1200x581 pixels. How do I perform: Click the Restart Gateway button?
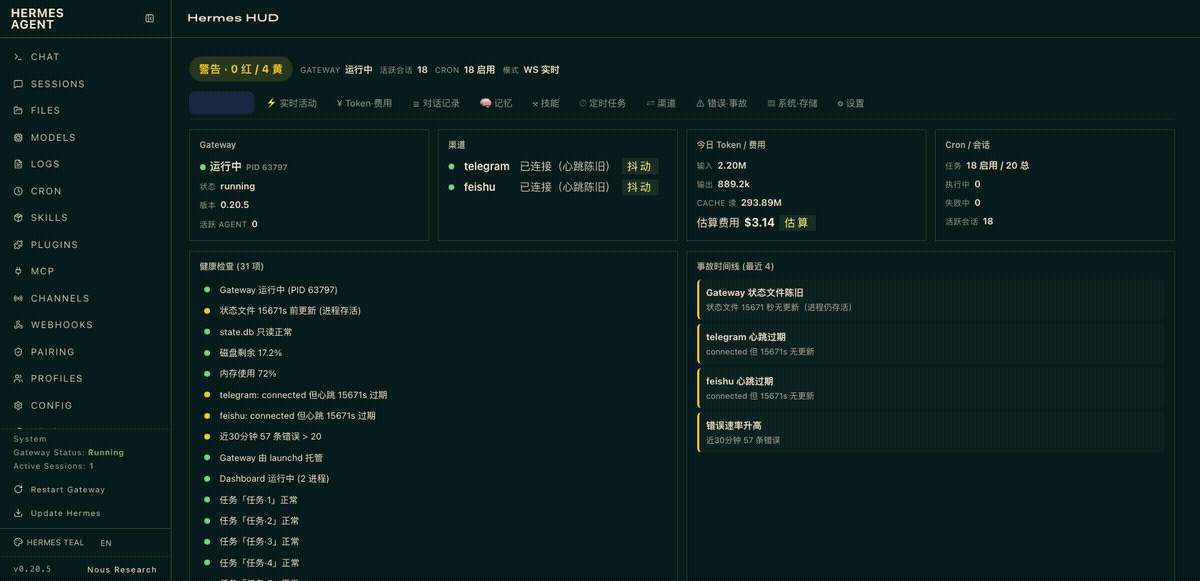pyautogui.click(x=59, y=490)
